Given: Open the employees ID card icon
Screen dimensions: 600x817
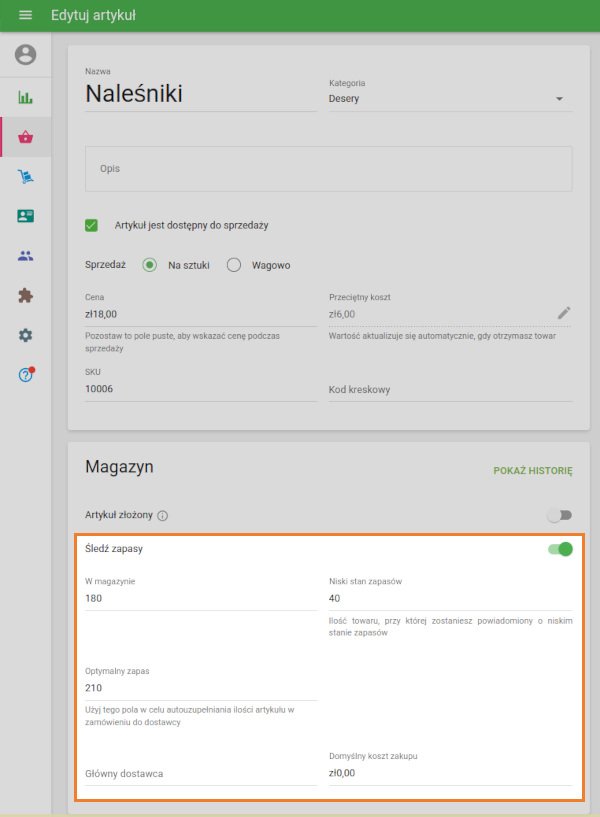Looking at the screenshot, I should click(25, 216).
